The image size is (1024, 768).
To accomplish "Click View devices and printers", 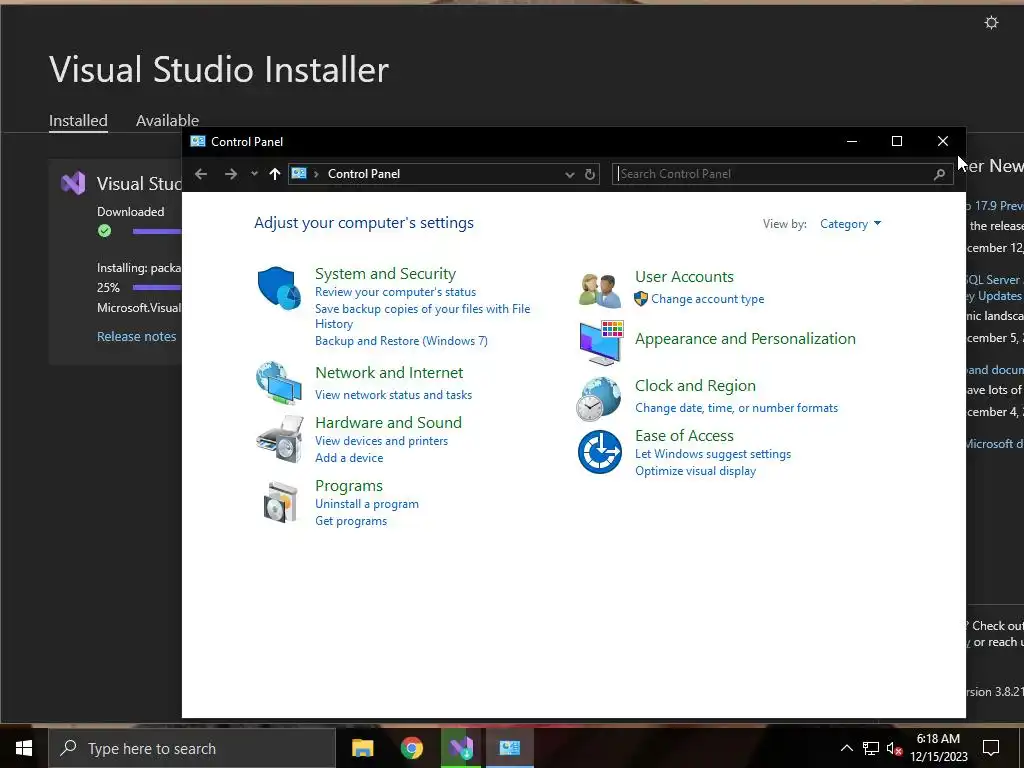I will 381,441.
